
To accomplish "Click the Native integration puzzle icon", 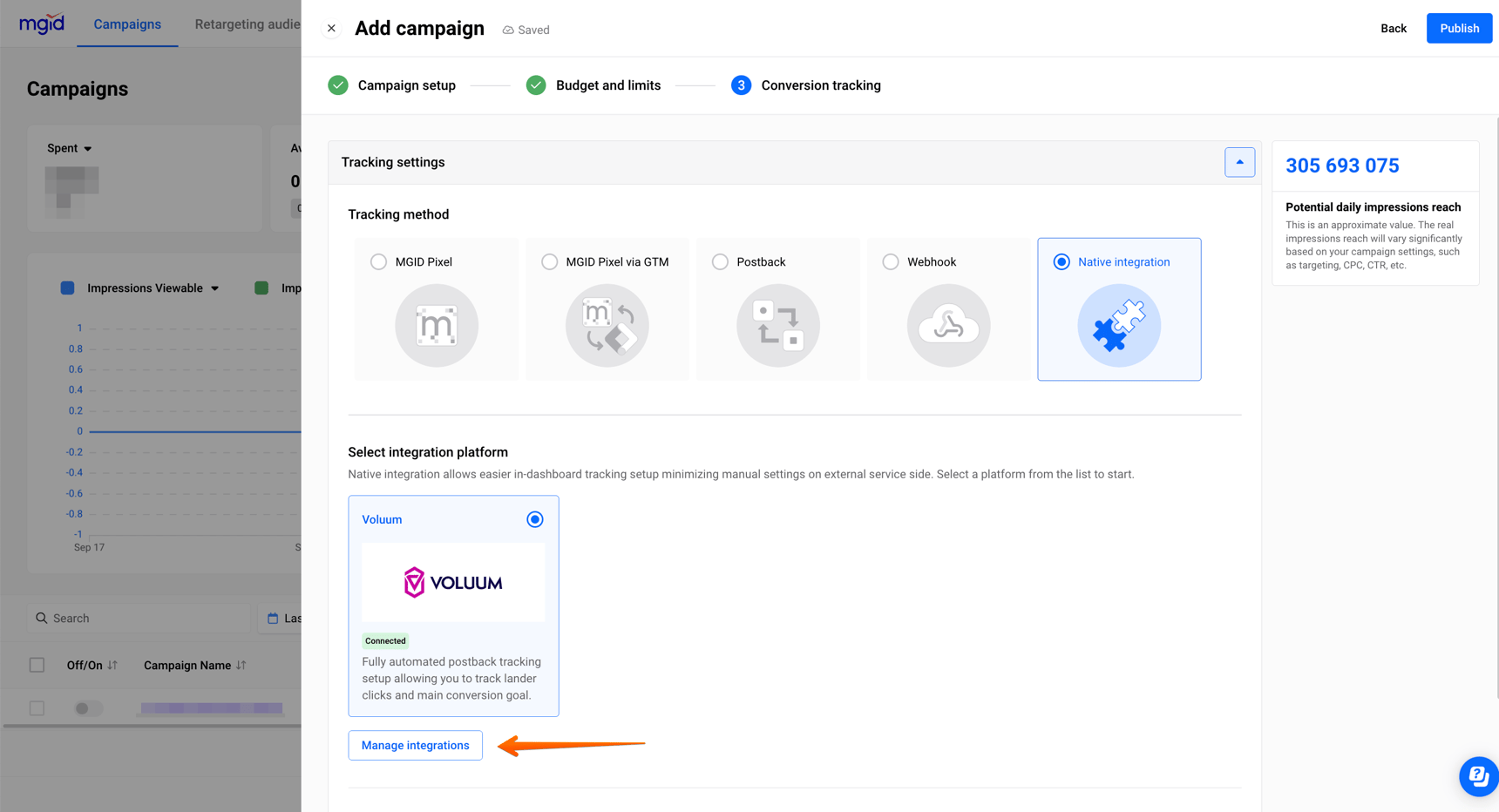I will [x=1119, y=325].
